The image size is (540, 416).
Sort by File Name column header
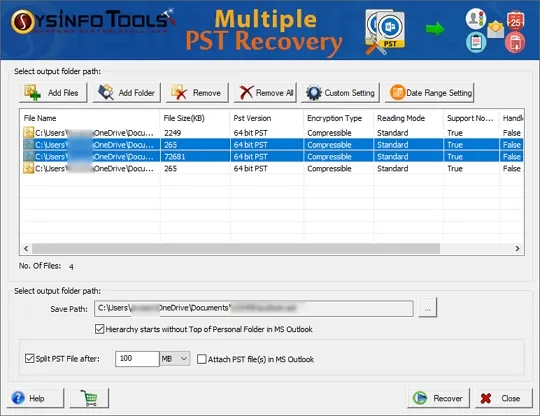(x=90, y=118)
